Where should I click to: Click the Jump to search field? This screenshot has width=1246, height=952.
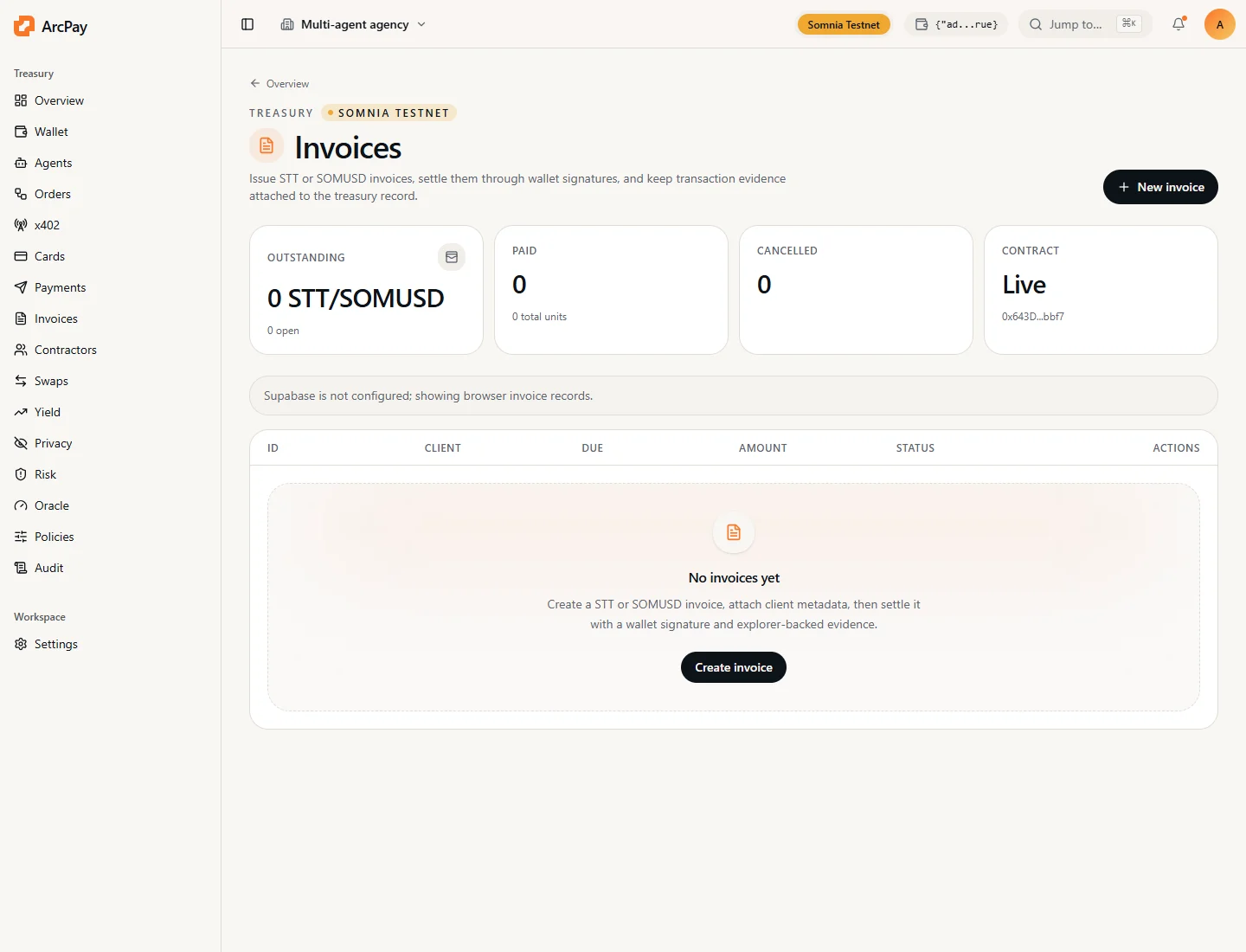click(1085, 24)
